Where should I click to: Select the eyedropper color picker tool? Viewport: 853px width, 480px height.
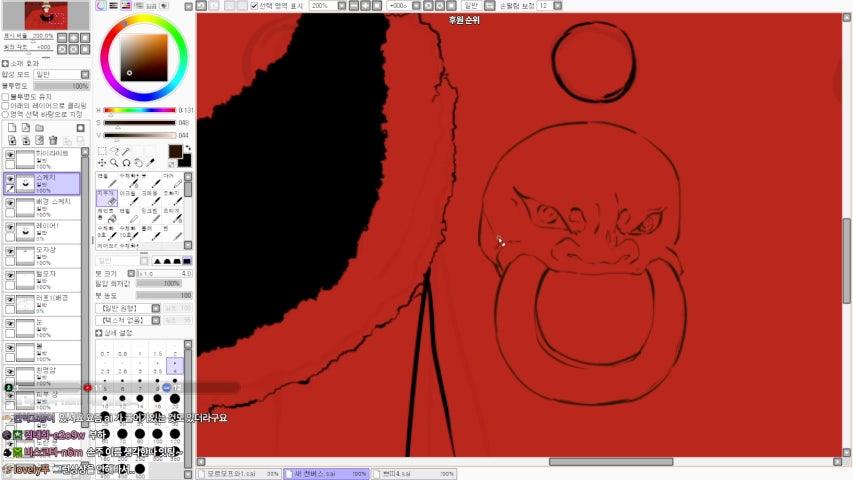151,163
